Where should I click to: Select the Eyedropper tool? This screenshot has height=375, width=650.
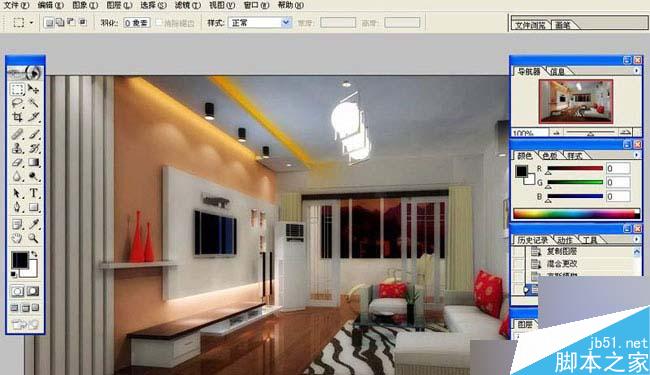(33, 224)
